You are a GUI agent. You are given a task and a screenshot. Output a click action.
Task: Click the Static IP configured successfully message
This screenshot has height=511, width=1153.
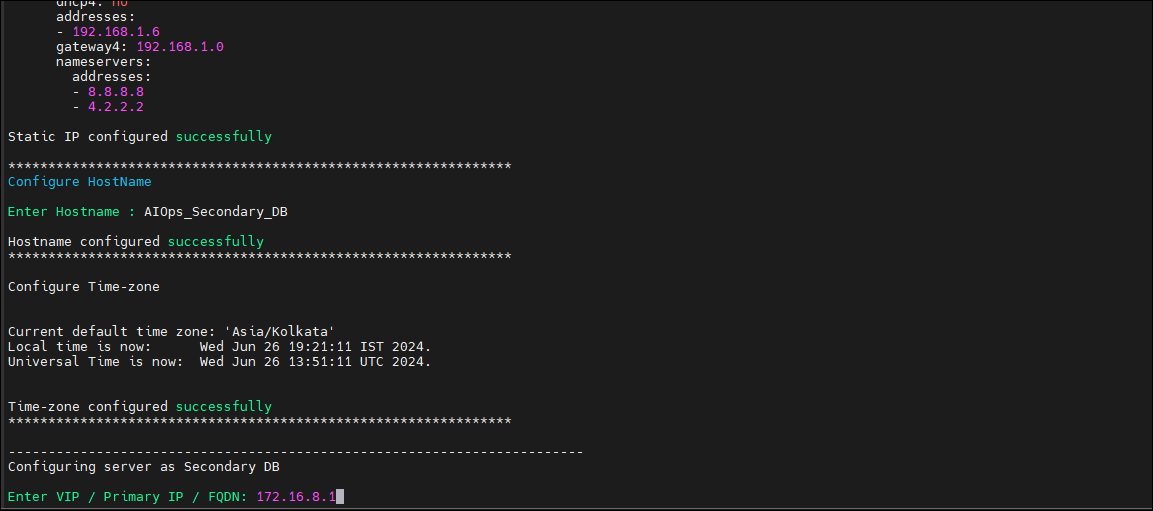pos(140,137)
